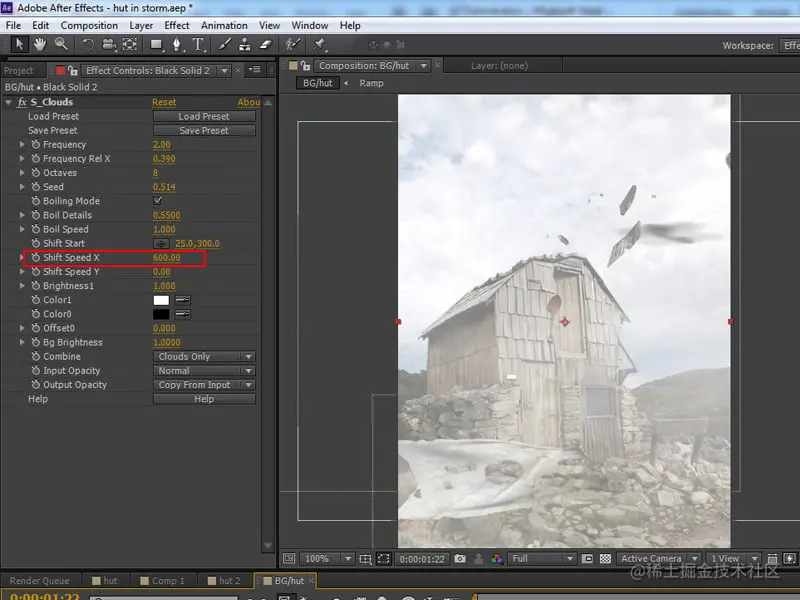Viewport: 800px width, 600px height.
Task: Open the Output Opacity Copy From Input dropdown
Action: pos(204,385)
